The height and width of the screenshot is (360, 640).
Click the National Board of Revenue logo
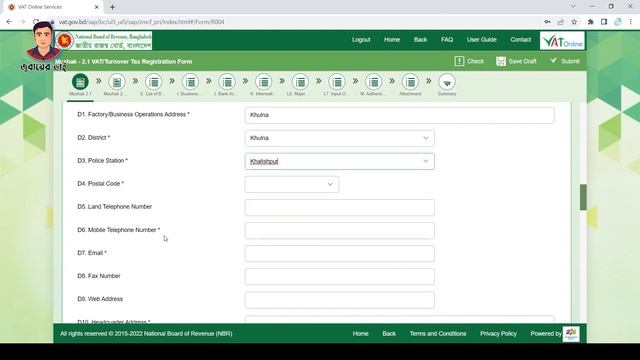coord(104,41)
